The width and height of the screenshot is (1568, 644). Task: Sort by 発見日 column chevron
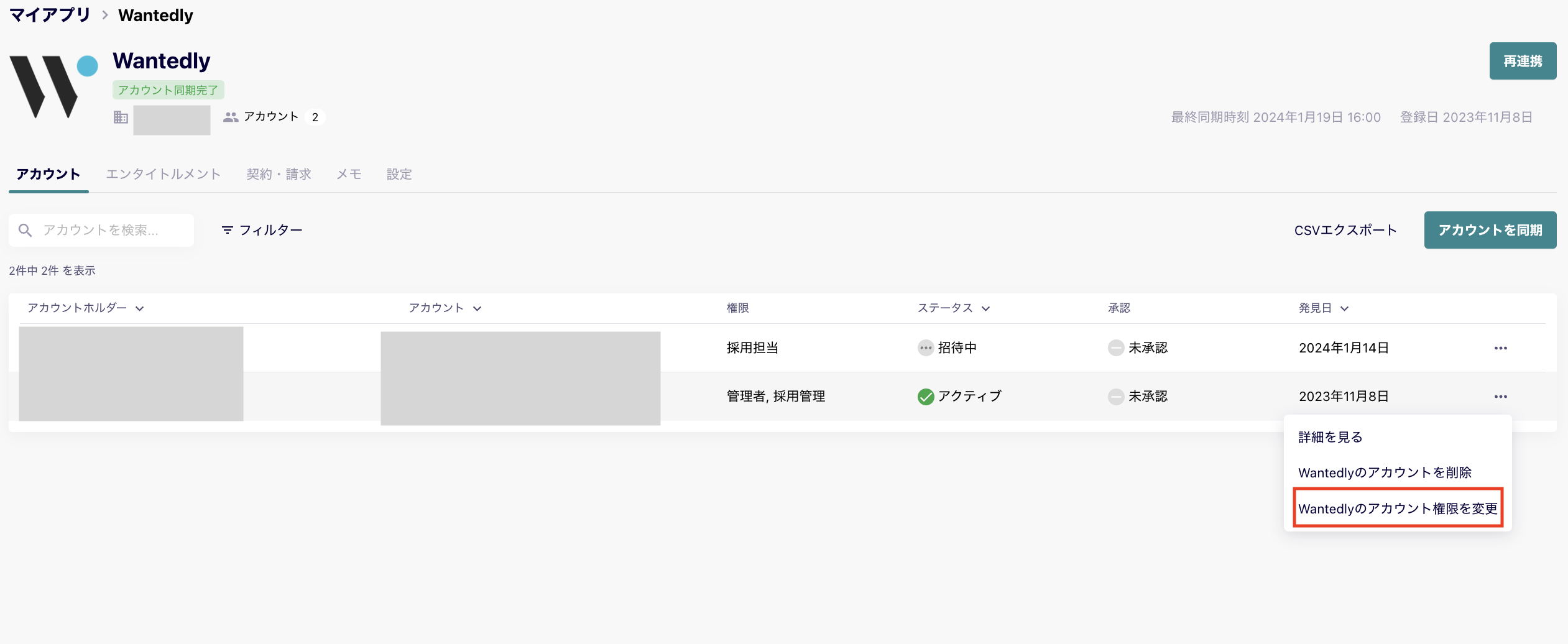click(1345, 308)
